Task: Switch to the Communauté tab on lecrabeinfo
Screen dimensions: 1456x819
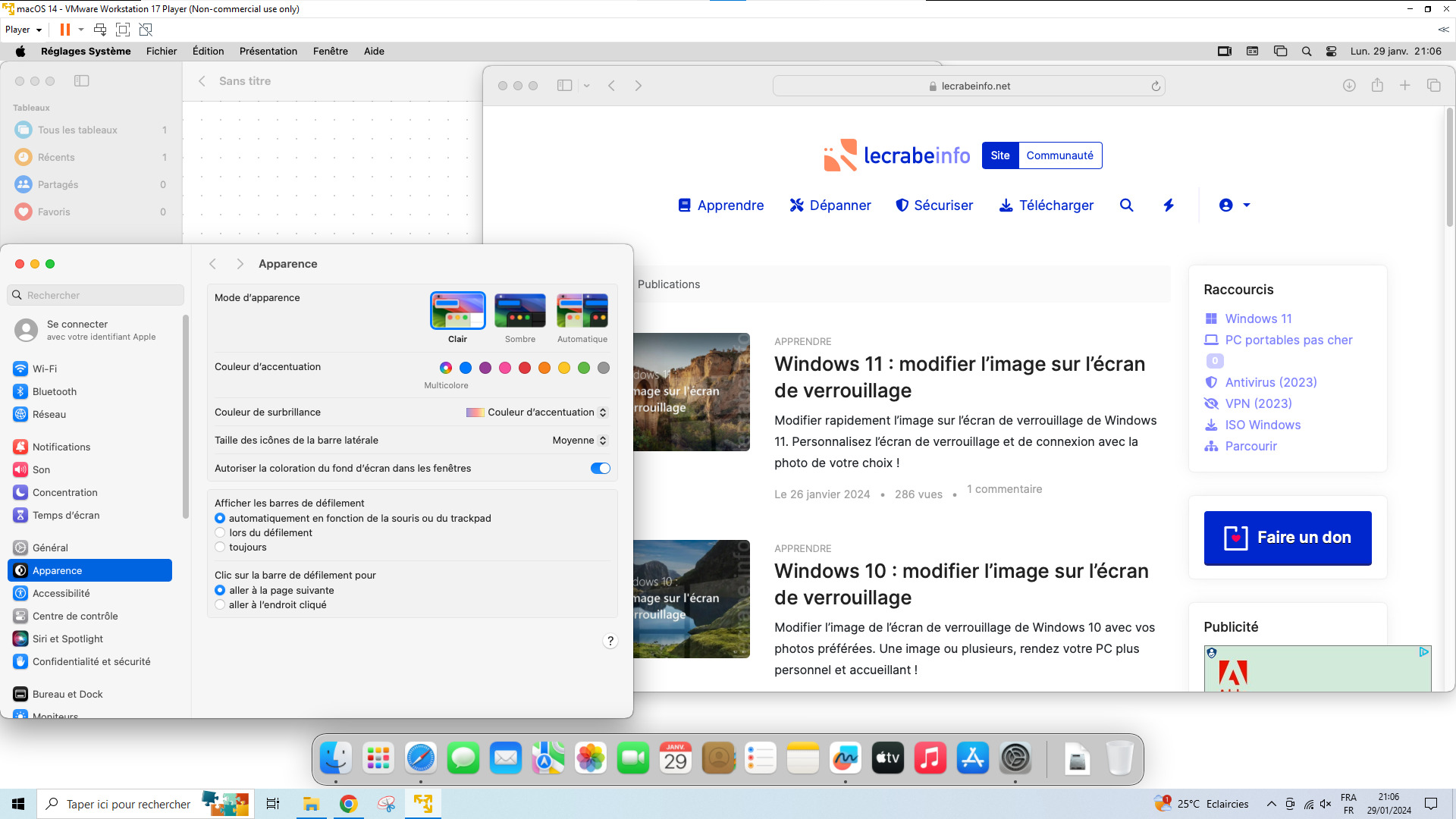Action: (1060, 155)
